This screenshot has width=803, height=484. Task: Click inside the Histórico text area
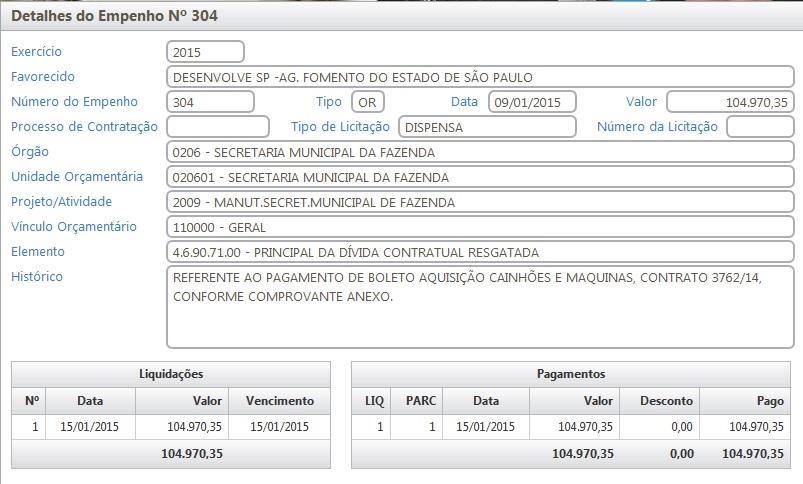(x=480, y=307)
